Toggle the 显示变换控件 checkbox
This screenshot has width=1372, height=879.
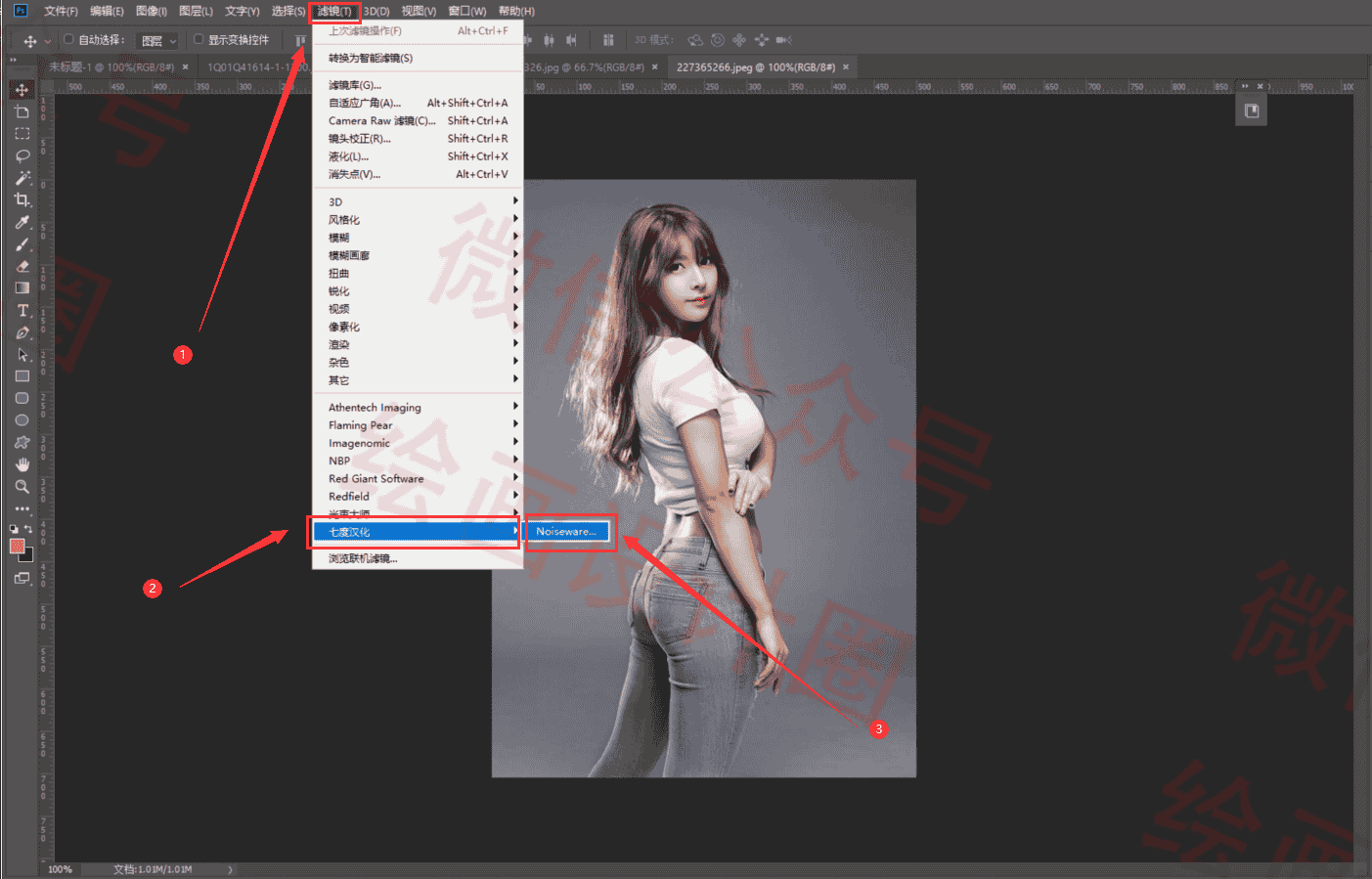(x=199, y=40)
